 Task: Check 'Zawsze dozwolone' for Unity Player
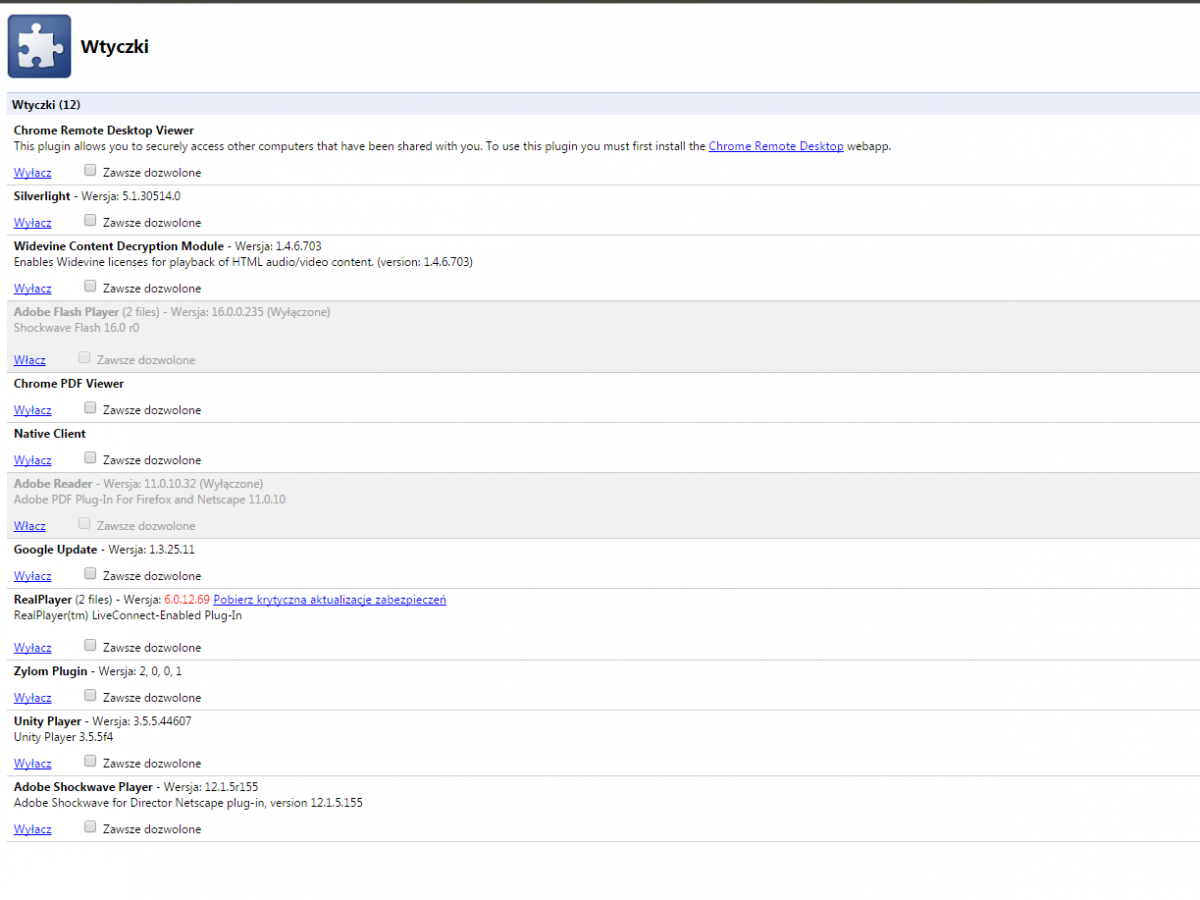[90, 762]
